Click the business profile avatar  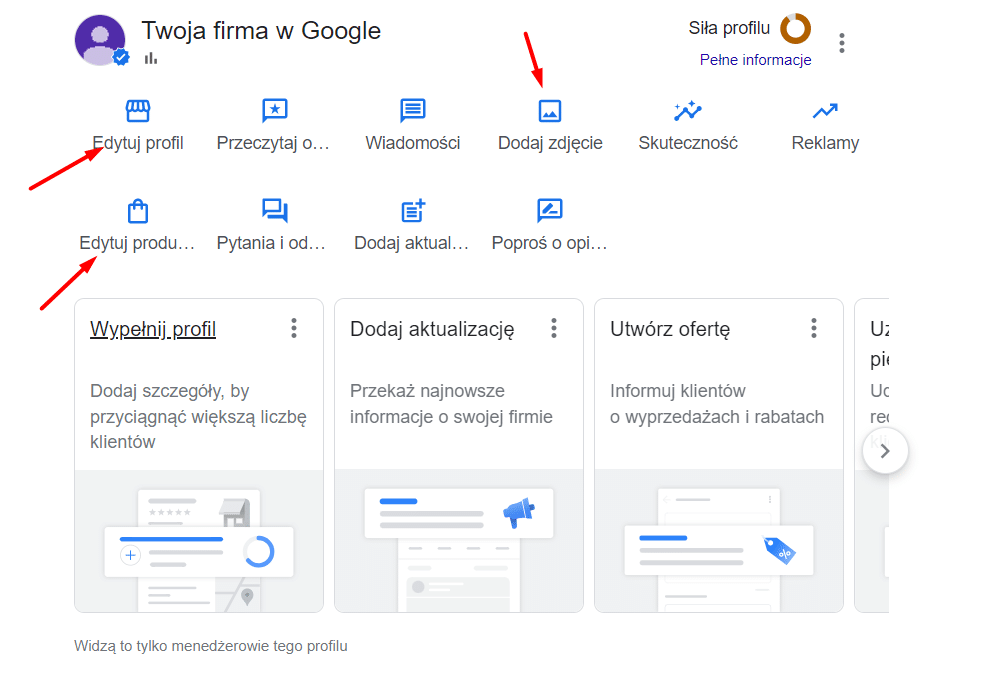pos(100,40)
